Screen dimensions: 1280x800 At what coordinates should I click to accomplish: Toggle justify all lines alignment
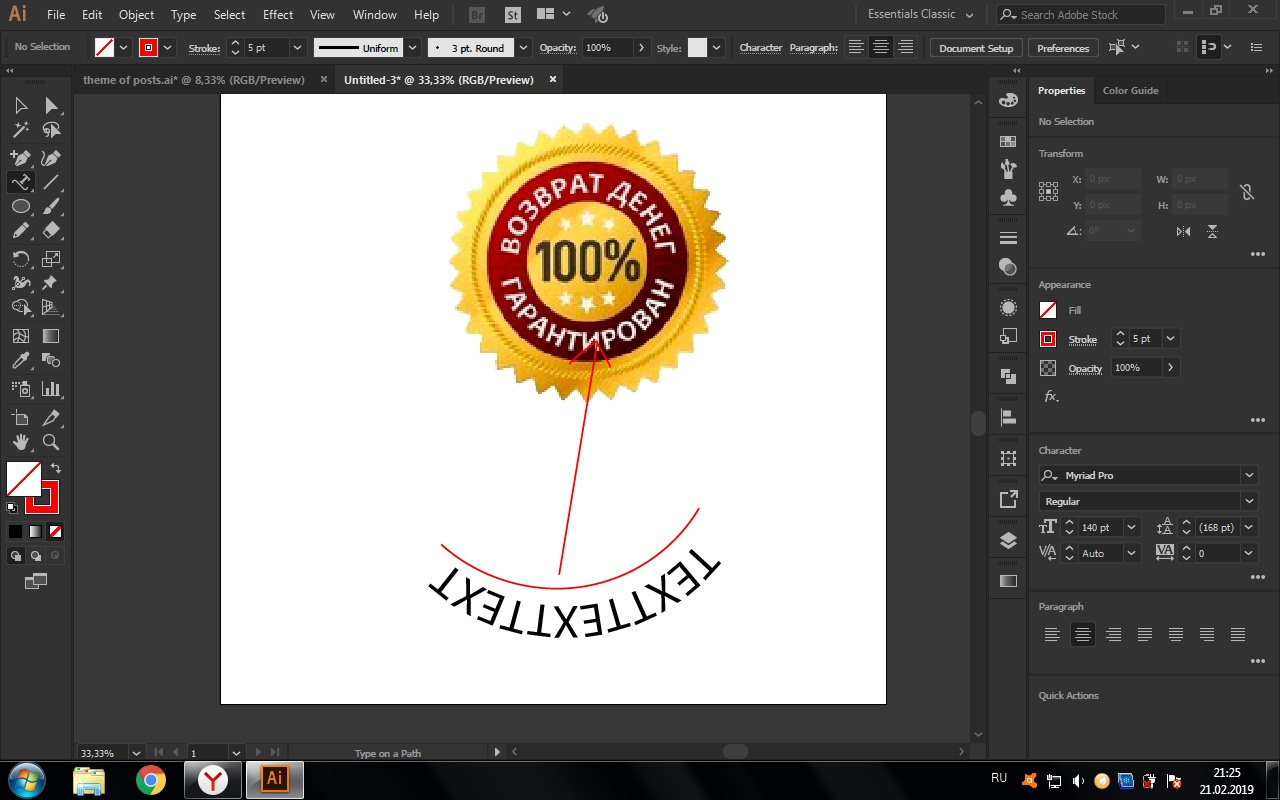click(x=1238, y=634)
